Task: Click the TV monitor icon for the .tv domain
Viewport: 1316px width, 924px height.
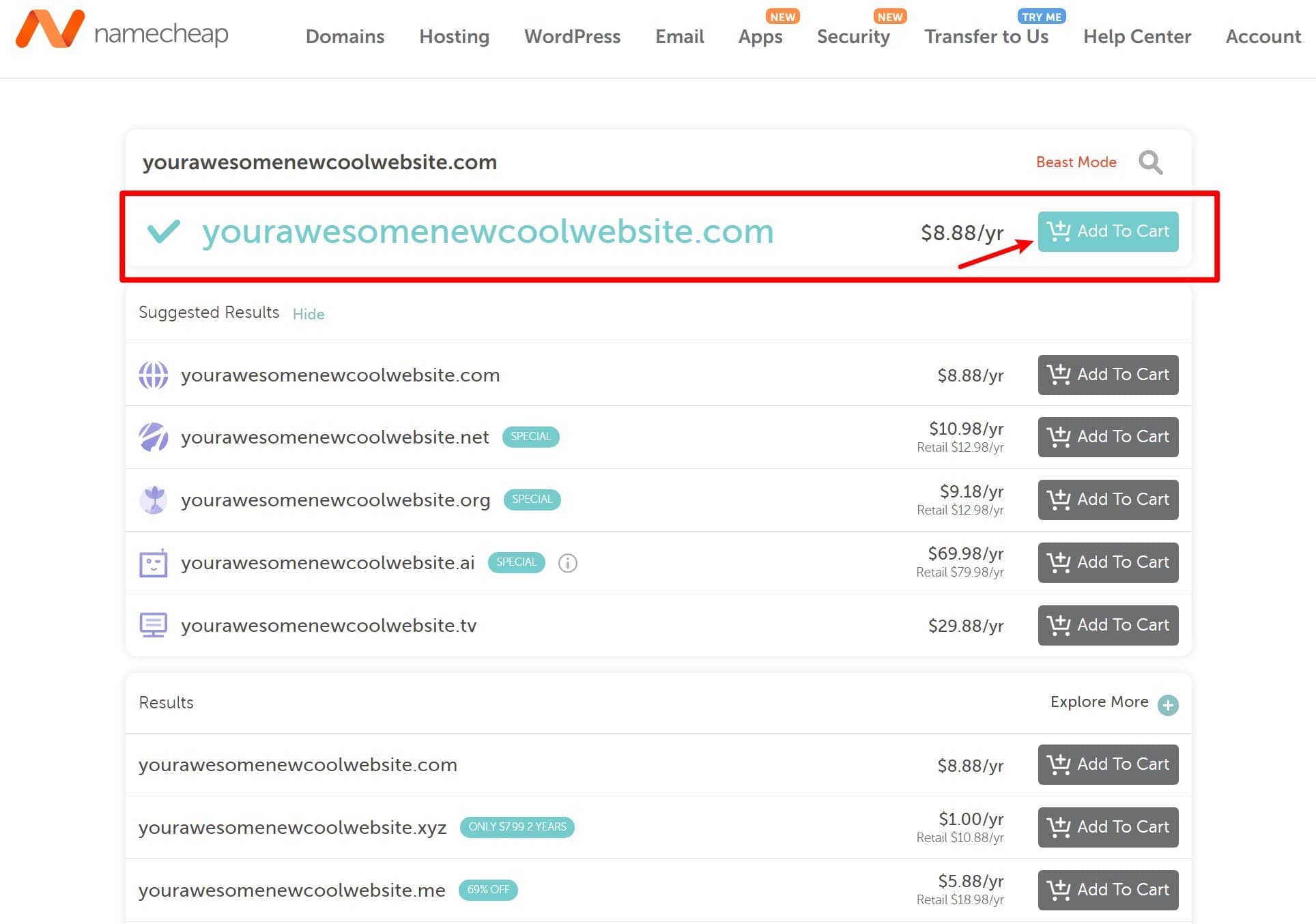Action: coord(153,625)
